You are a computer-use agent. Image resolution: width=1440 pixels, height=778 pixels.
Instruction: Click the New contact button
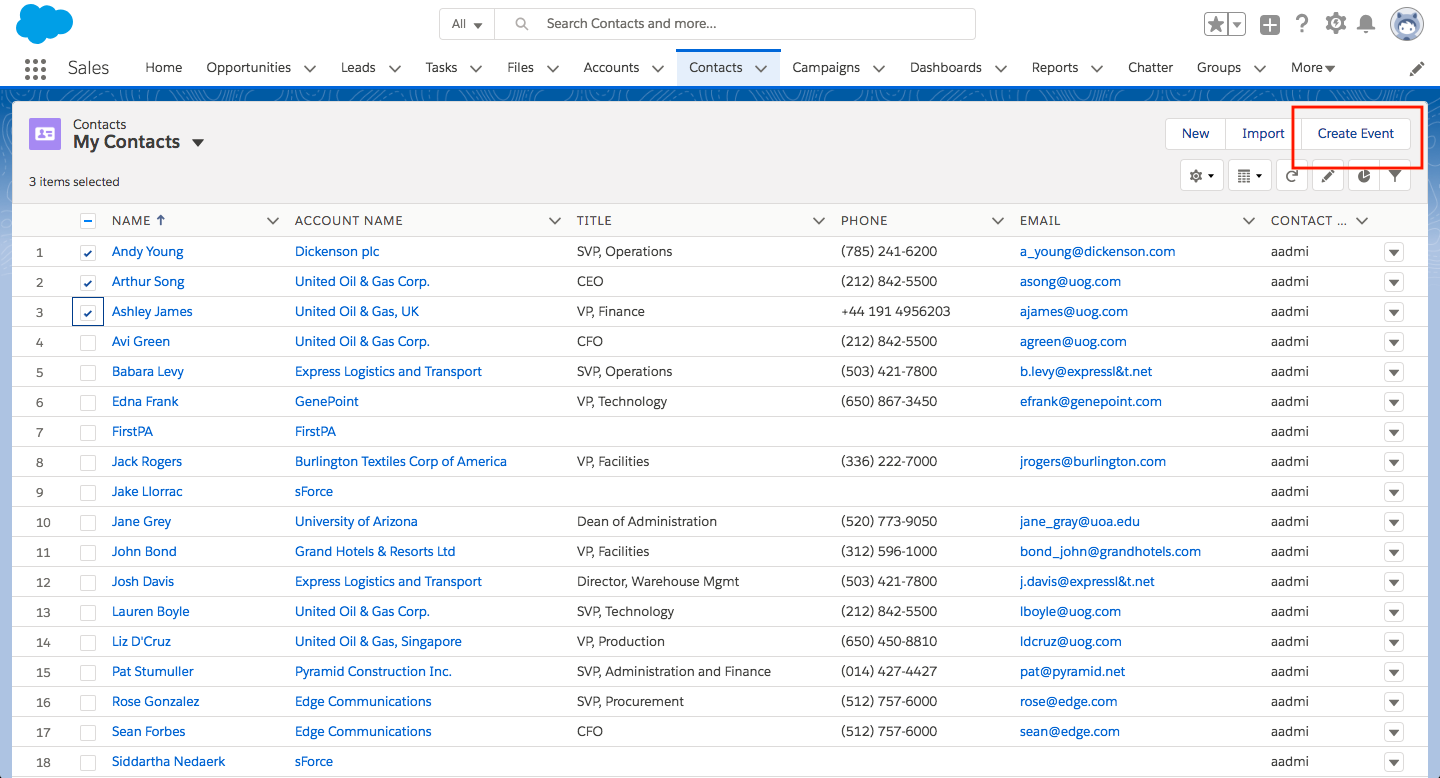(x=1196, y=134)
